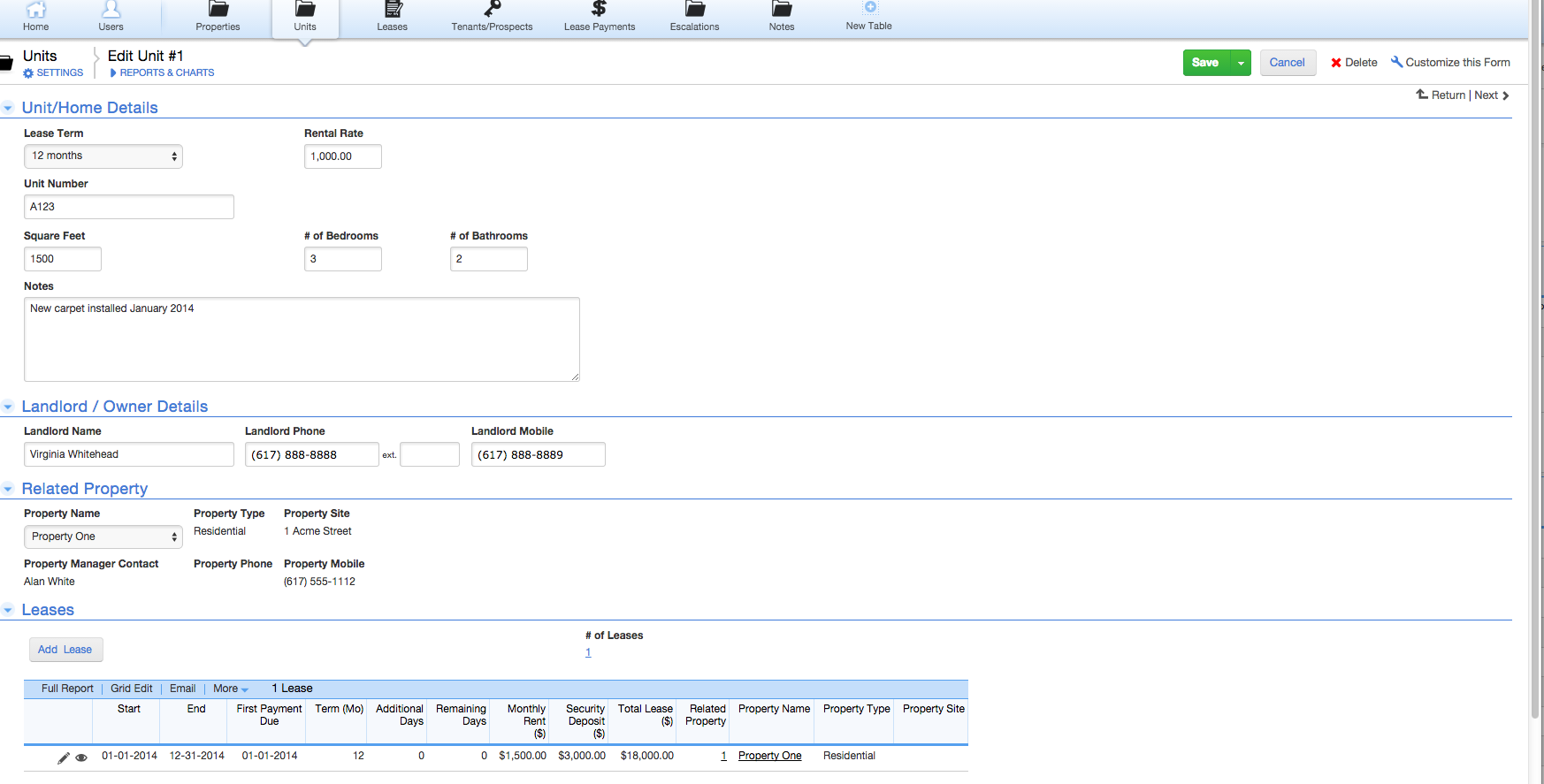Sort by the Total Lease column header

[646, 715]
